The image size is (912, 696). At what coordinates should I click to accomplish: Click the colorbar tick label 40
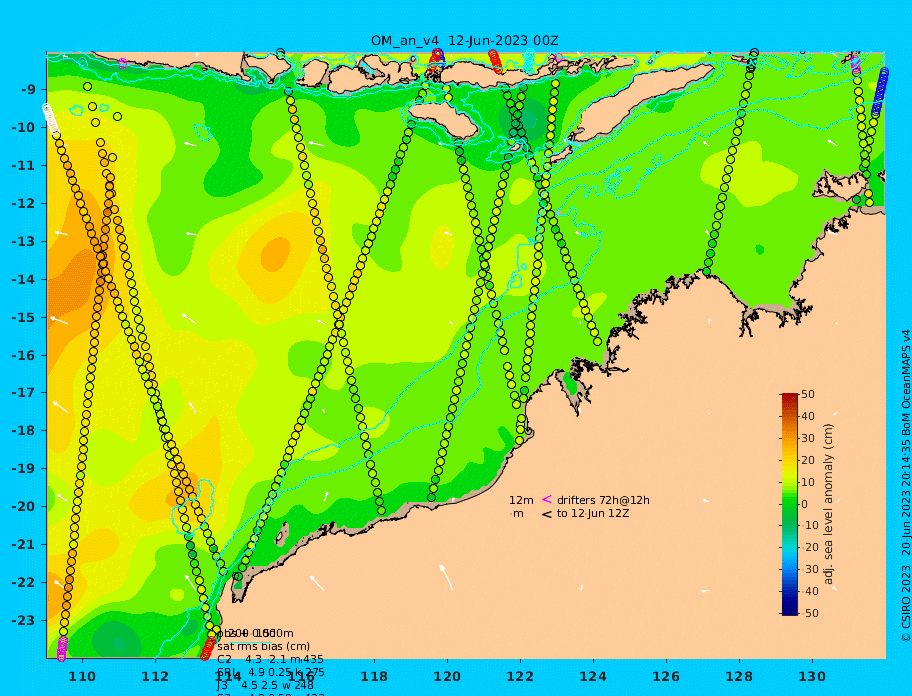pyautogui.click(x=808, y=416)
